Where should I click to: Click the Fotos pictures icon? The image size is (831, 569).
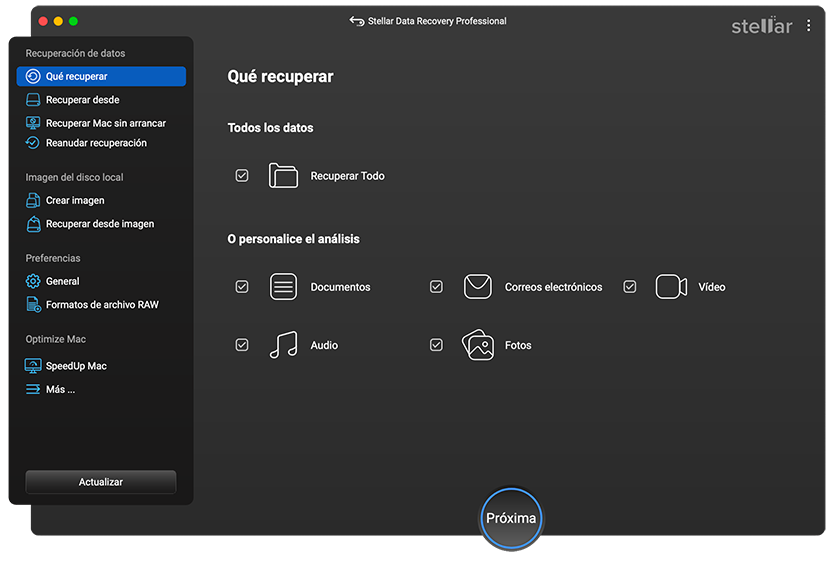coord(478,345)
